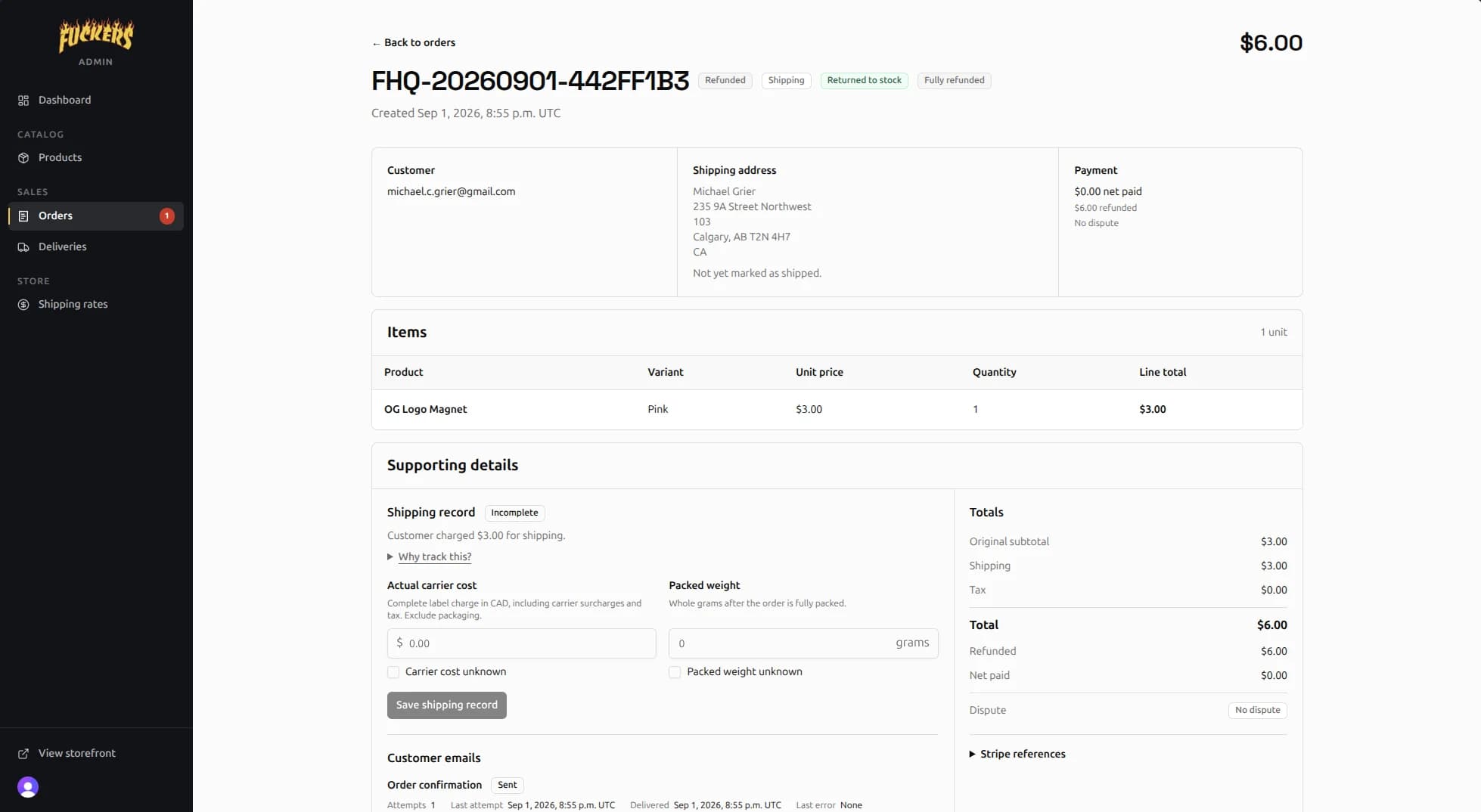The image size is (1481, 812).
Task: Focus the Packed weight grams field
Action: coord(803,643)
